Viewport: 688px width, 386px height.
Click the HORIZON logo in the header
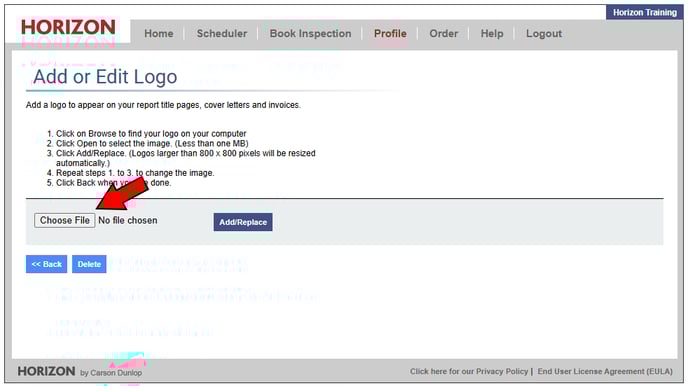[x=68, y=27]
